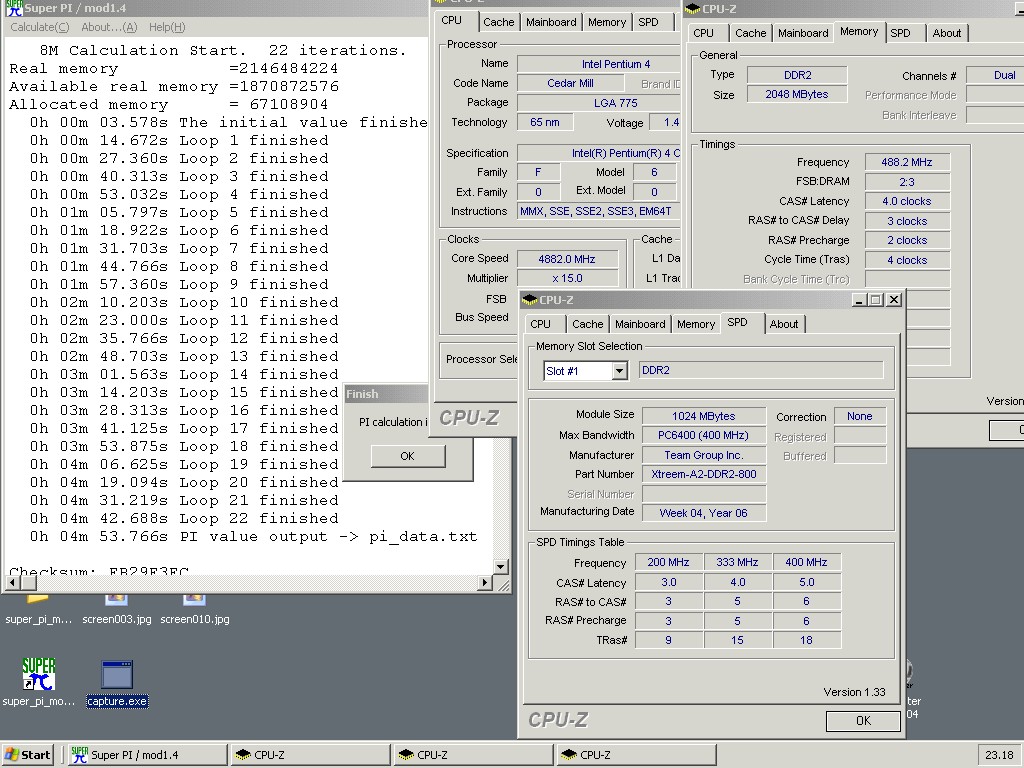Activate the leftmost CPU-Z taskbar button
1024x768 pixels.
pyautogui.click(x=310, y=755)
